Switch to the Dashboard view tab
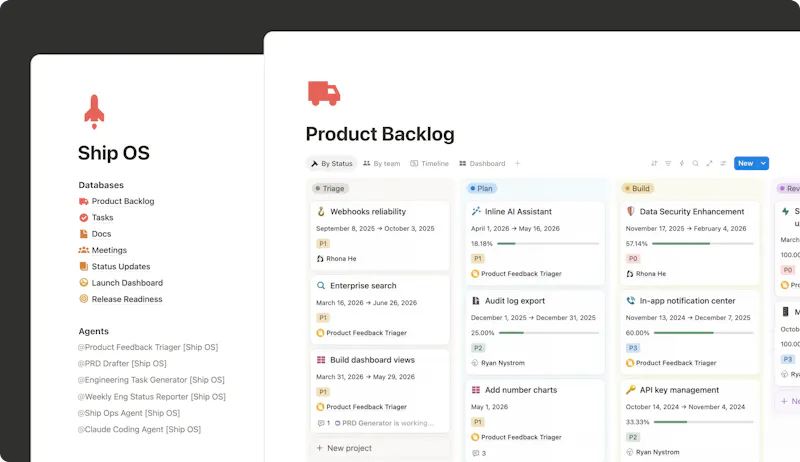 pos(482,163)
